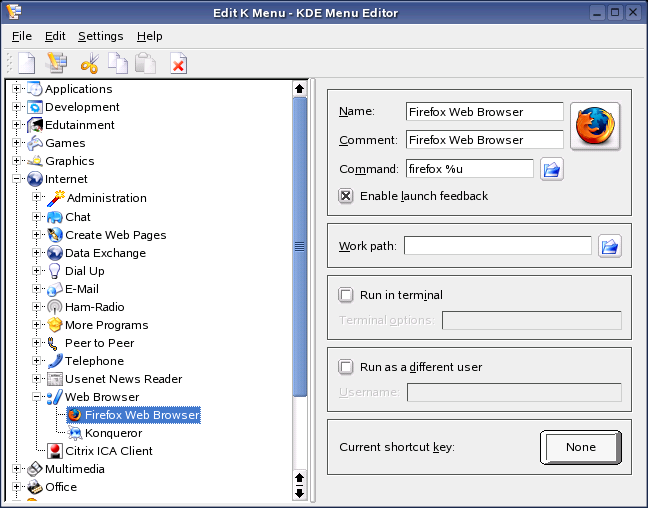648x508 pixels.
Task: Click the None shortcut key button
Action: click(581, 447)
